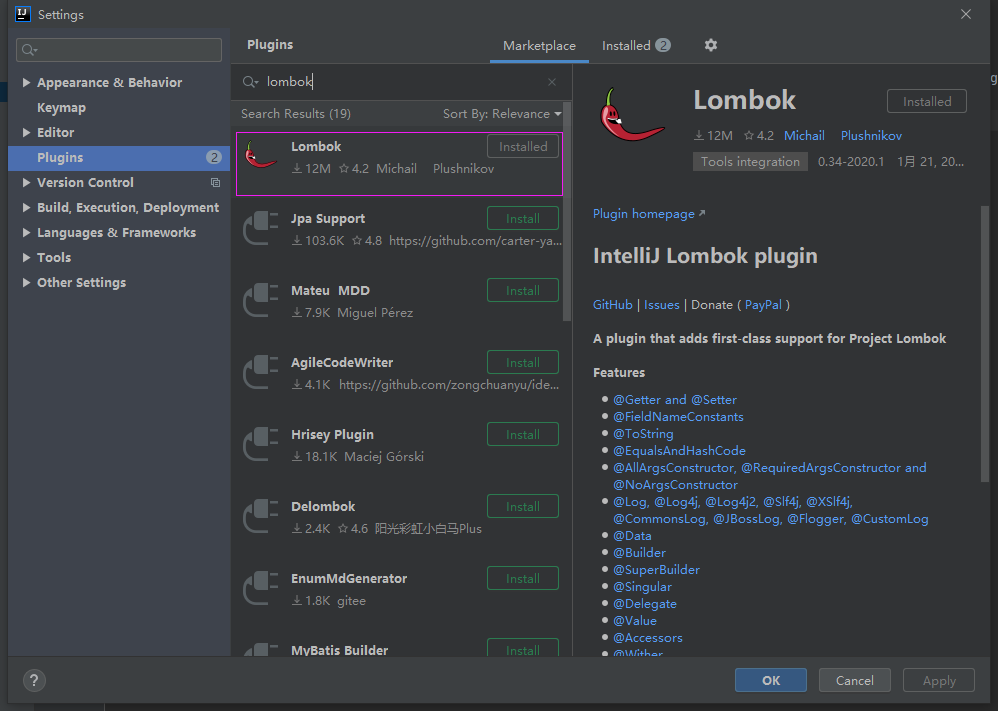Click the plugin search magnifier icon
998x711 pixels.
point(250,82)
